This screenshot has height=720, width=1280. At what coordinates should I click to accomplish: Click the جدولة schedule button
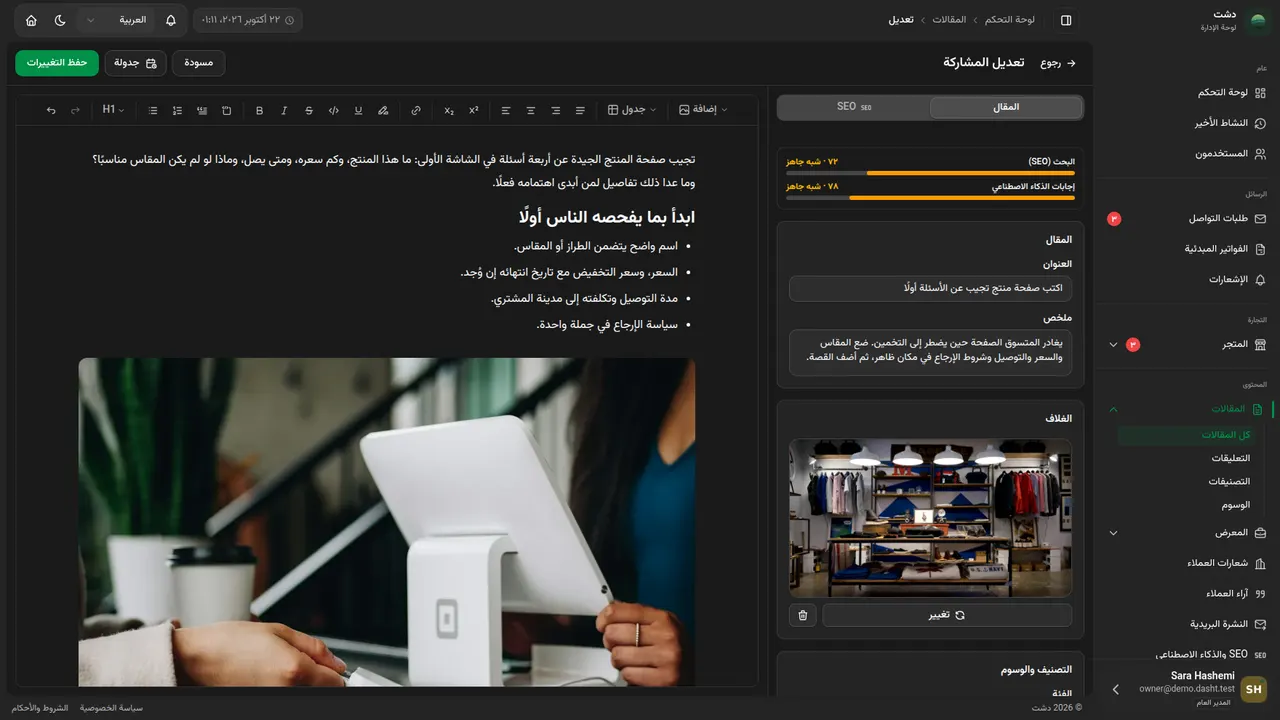(x=135, y=63)
